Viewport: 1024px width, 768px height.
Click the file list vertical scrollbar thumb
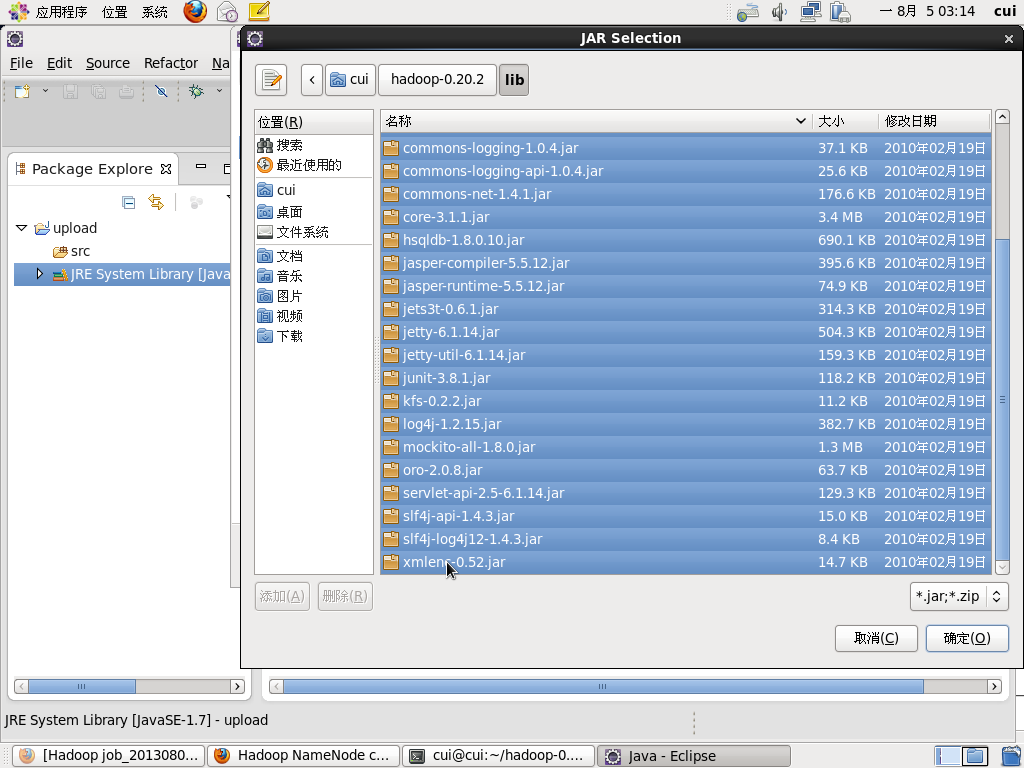pyautogui.click(x=1002, y=400)
